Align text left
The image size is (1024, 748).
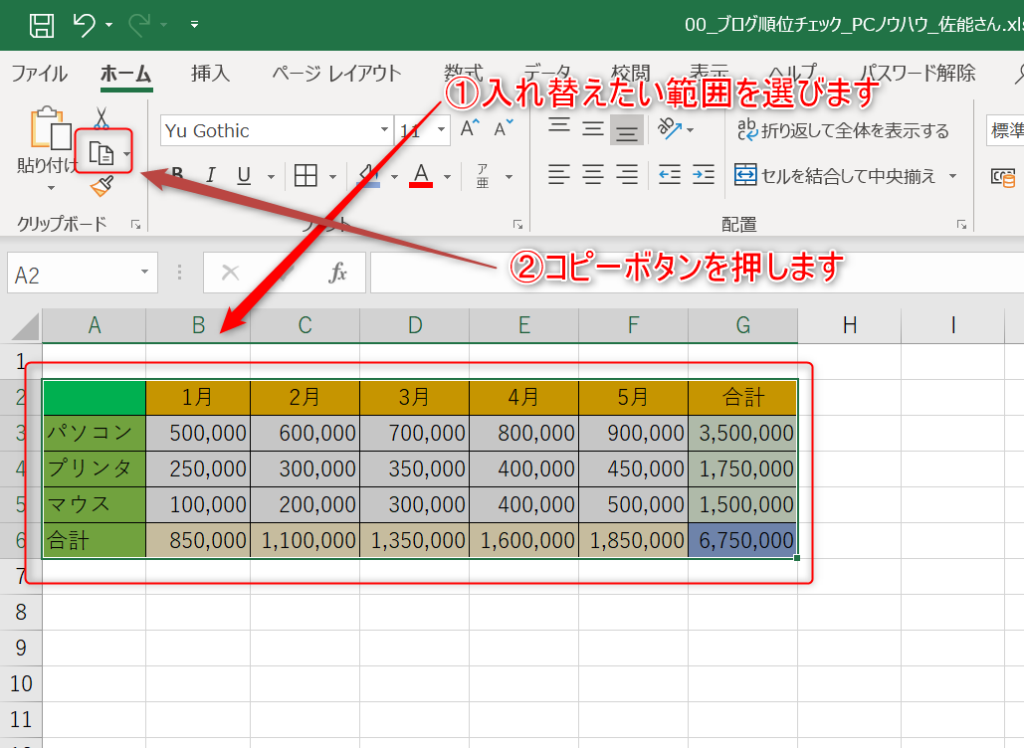[559, 175]
